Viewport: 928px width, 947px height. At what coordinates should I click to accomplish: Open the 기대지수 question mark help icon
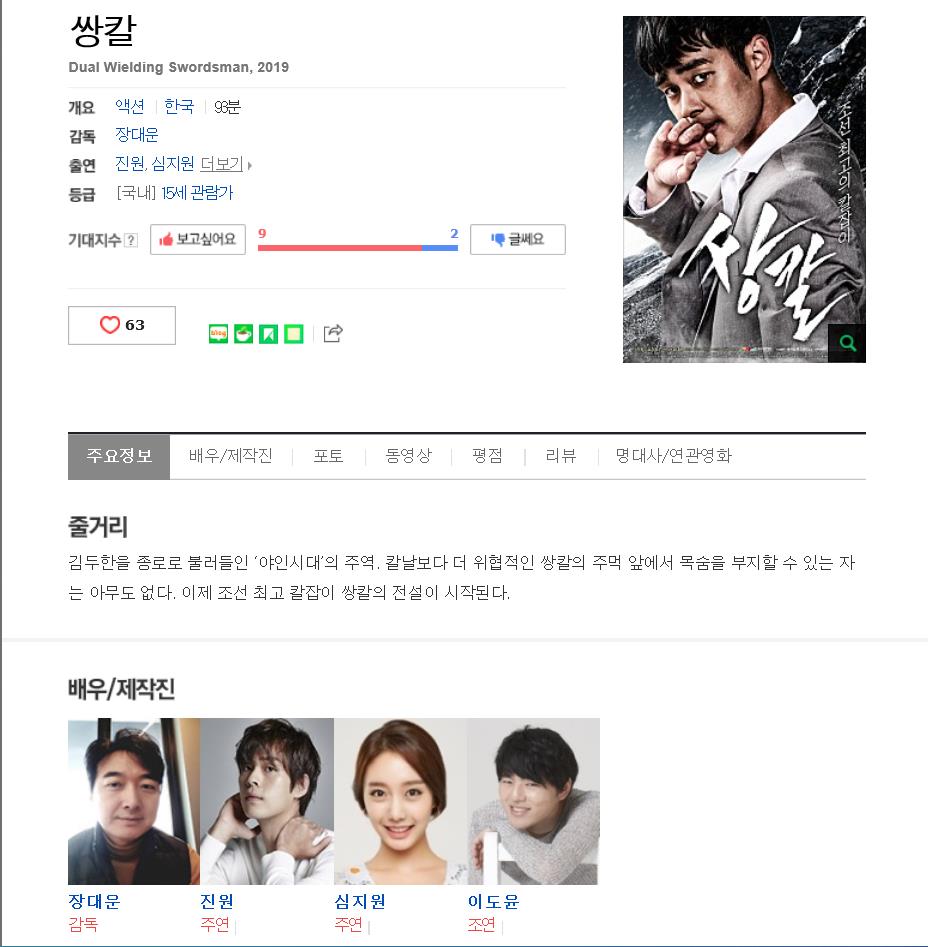click(x=130, y=240)
